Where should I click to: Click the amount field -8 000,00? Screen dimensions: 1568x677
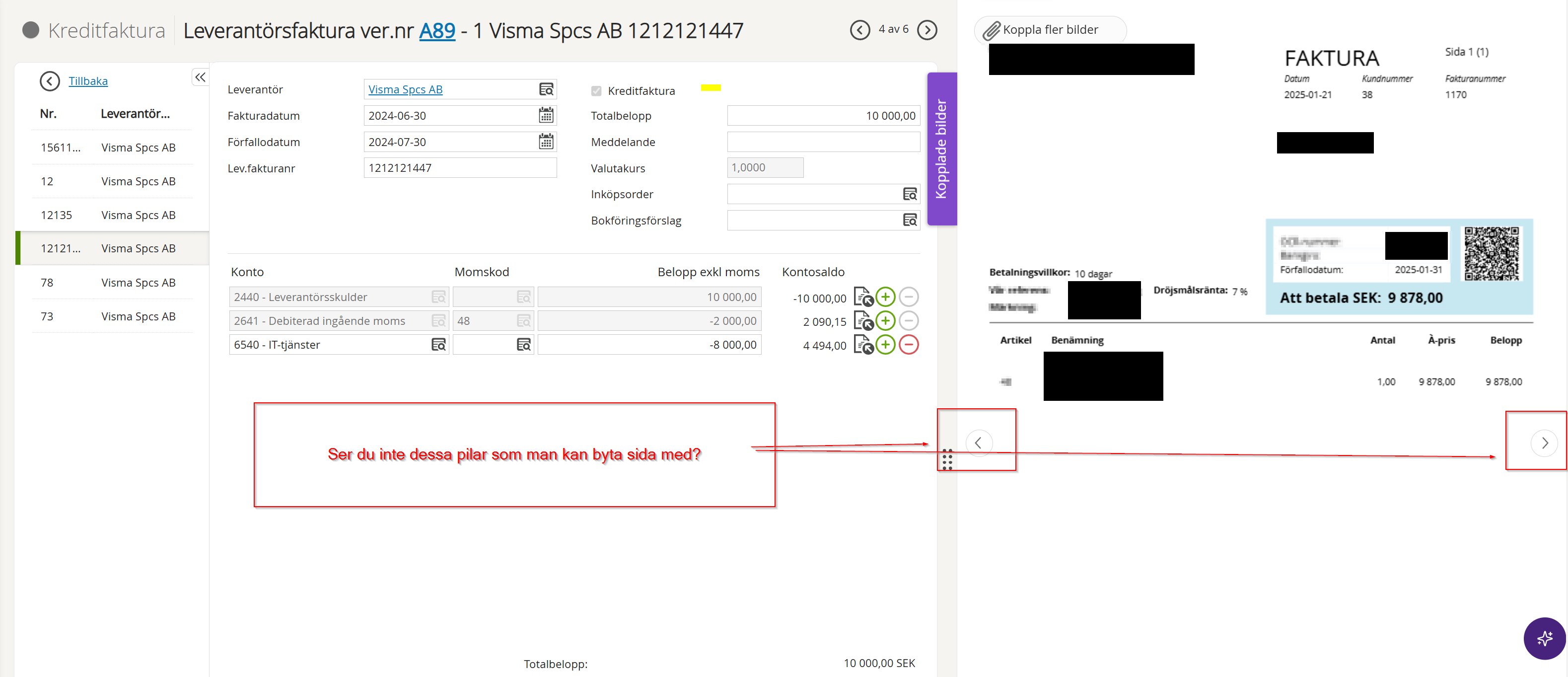coord(649,345)
